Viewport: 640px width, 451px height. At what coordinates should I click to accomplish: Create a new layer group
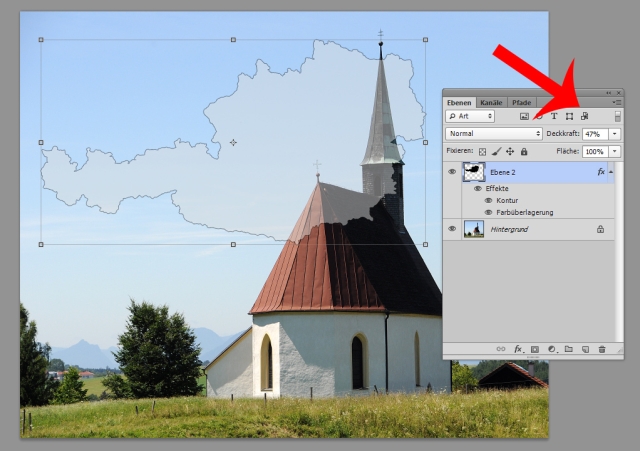click(569, 349)
